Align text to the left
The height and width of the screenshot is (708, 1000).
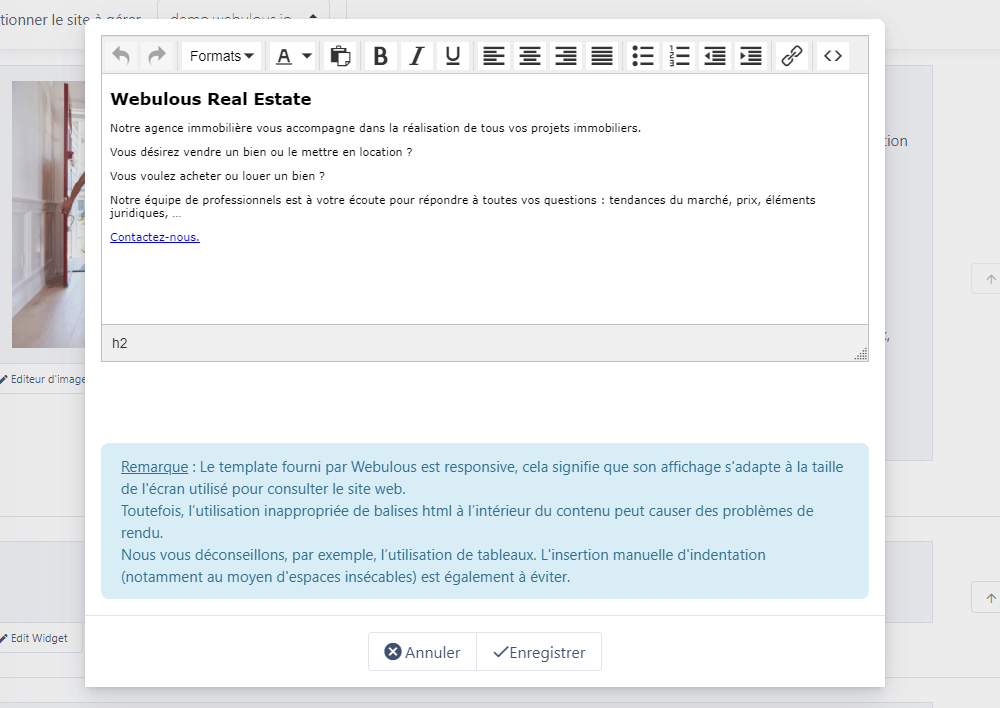[x=494, y=56]
